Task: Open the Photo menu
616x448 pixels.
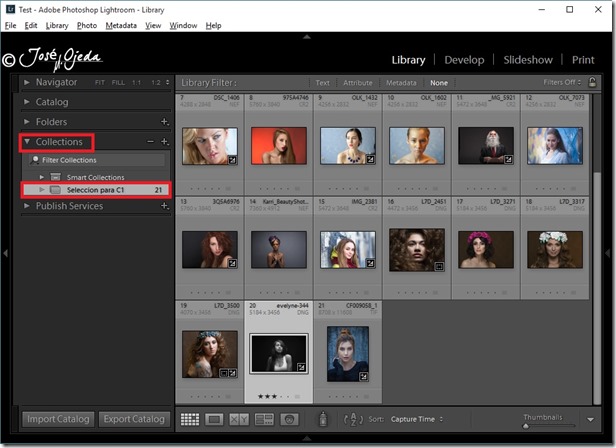Action: [x=87, y=26]
